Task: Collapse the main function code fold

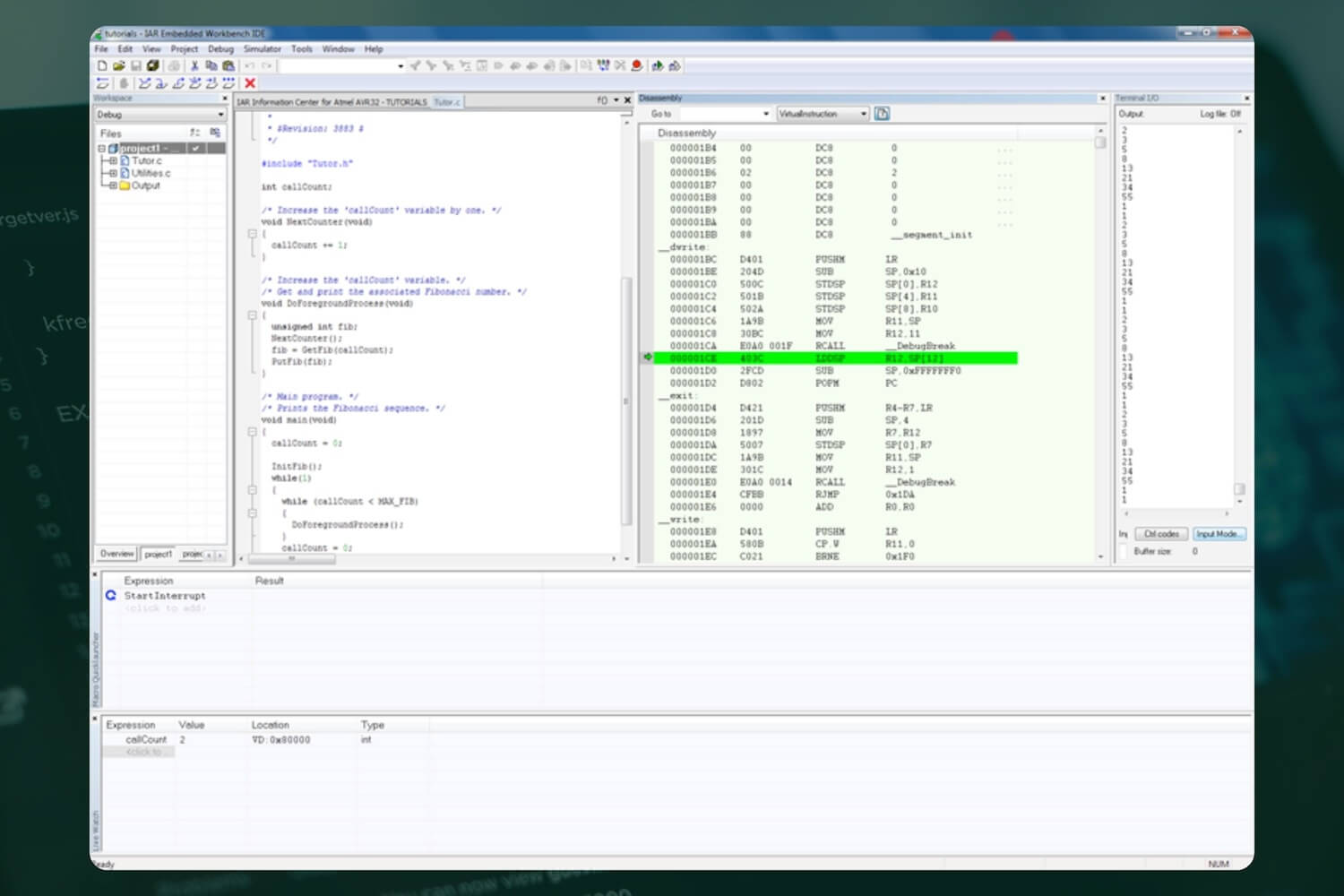Action: [253, 432]
